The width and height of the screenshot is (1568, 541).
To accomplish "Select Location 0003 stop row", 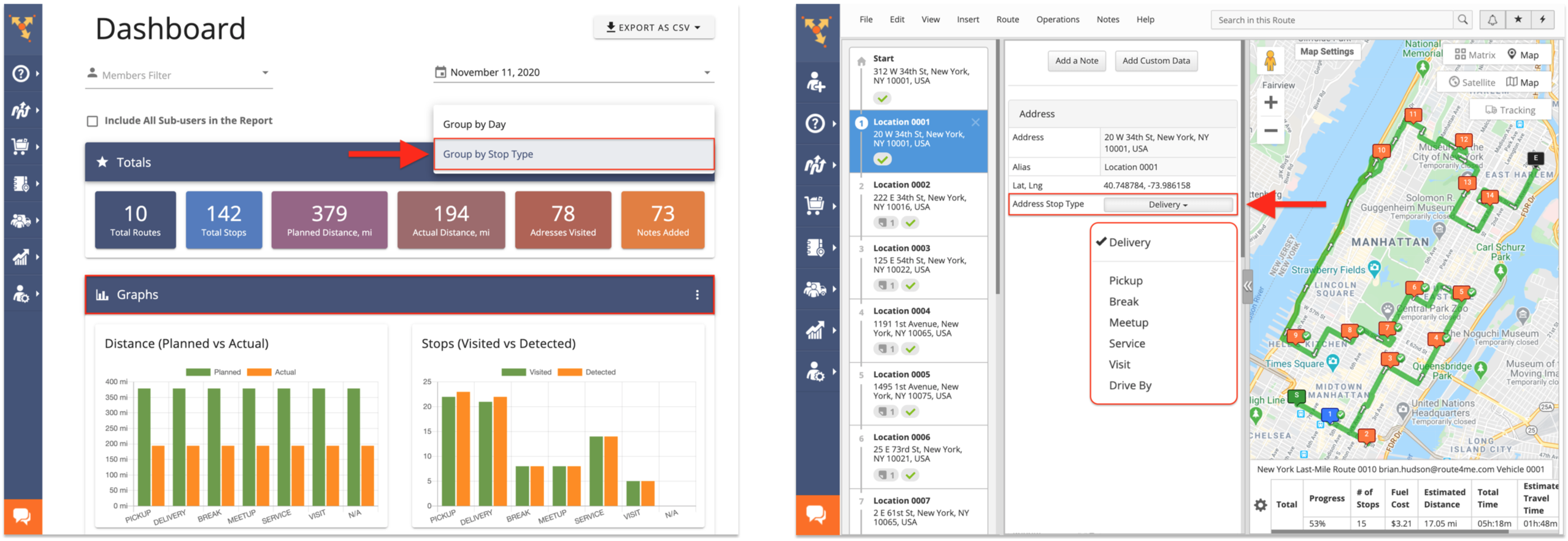I will (918, 267).
